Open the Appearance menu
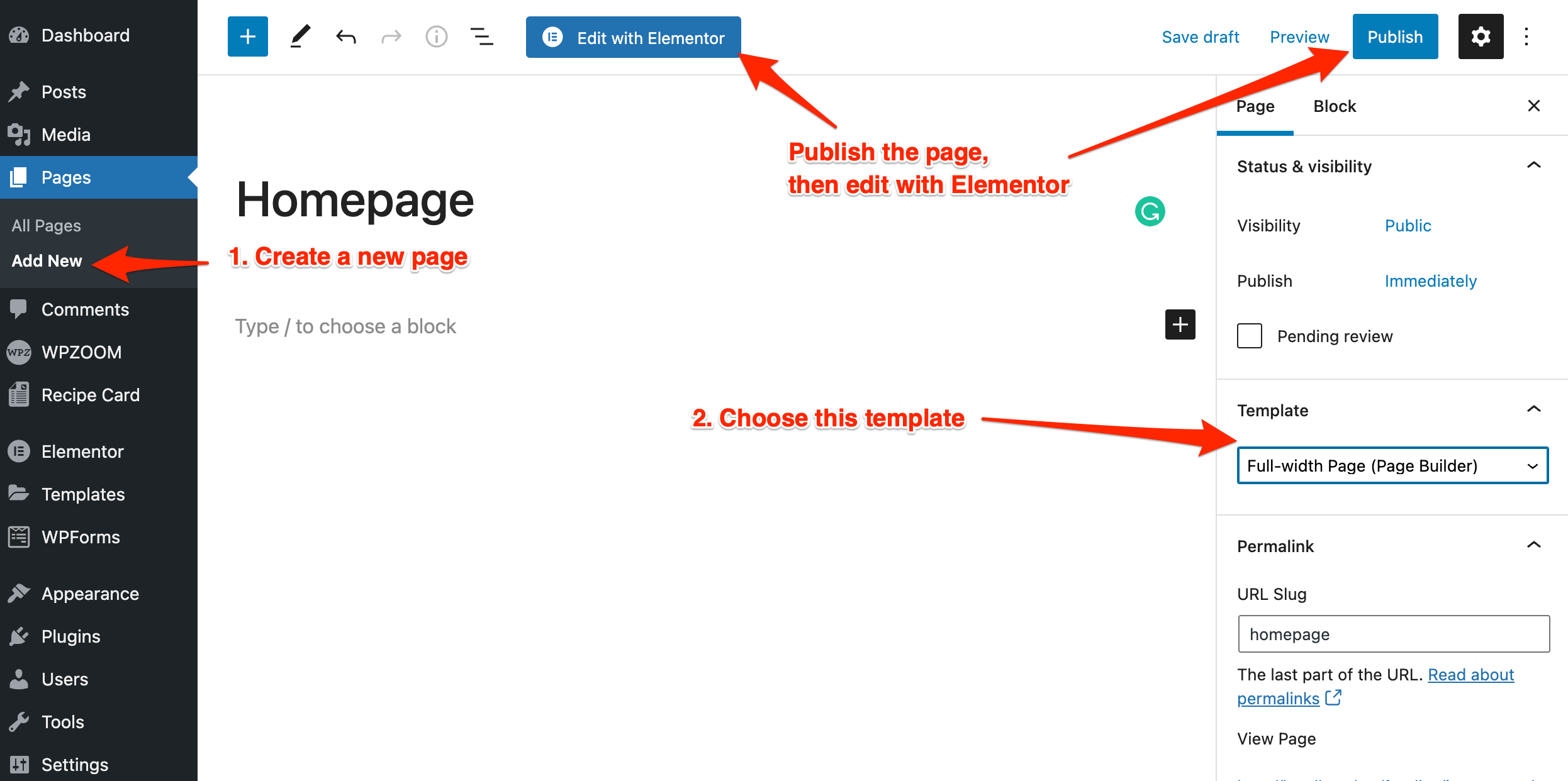This screenshot has width=1568, height=781. click(x=99, y=594)
